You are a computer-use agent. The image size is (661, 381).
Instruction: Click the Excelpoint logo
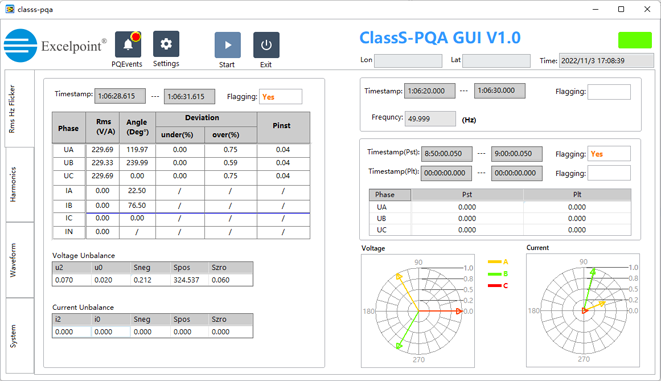click(x=55, y=46)
